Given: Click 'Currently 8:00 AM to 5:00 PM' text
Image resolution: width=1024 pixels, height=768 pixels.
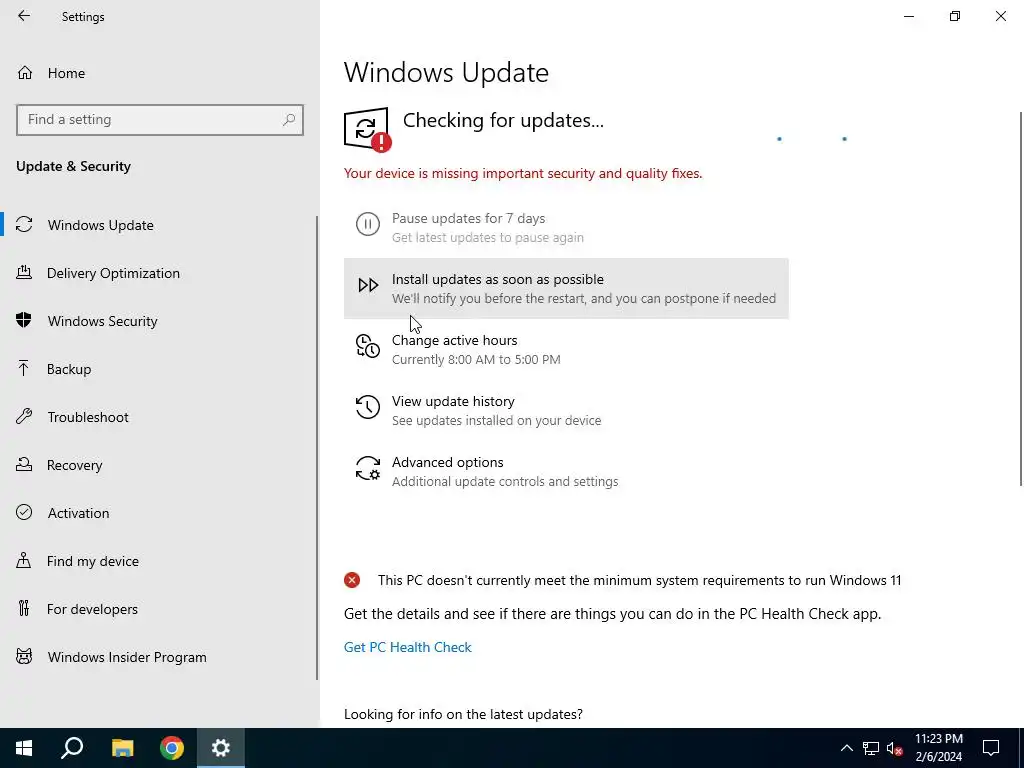Looking at the screenshot, I should tap(476, 360).
